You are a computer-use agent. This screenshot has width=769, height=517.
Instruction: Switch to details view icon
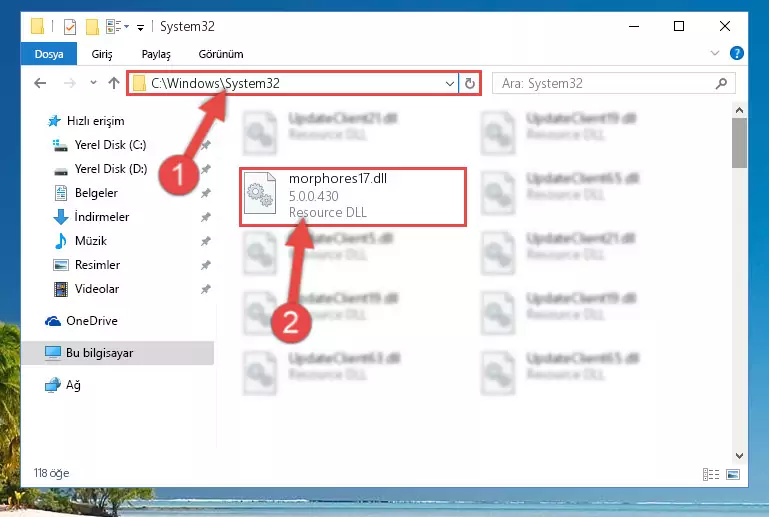point(711,474)
